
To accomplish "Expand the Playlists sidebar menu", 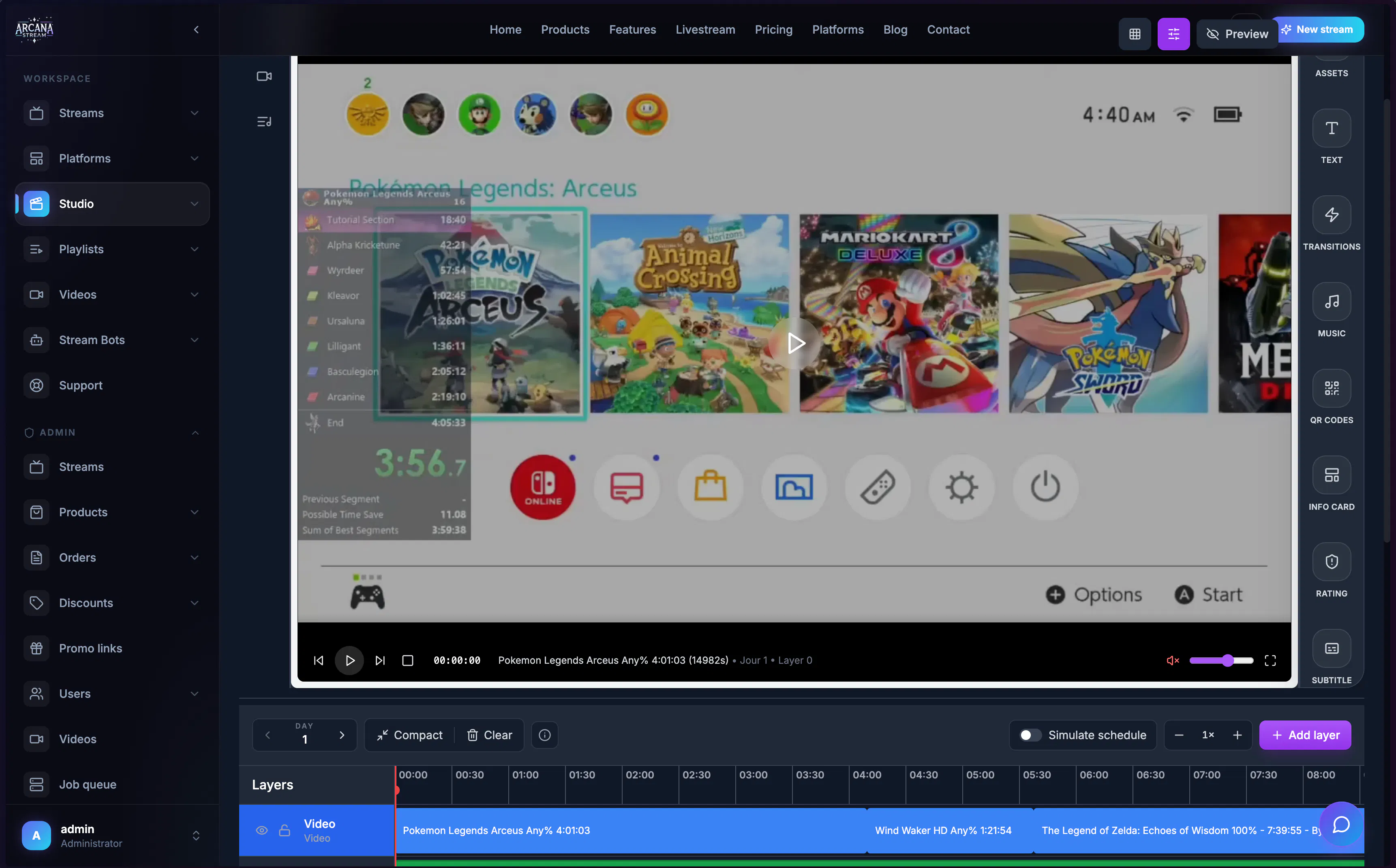I will coord(195,249).
